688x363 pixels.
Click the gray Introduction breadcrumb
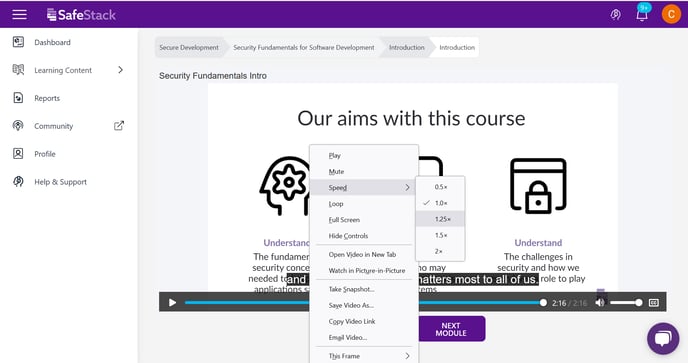click(407, 47)
